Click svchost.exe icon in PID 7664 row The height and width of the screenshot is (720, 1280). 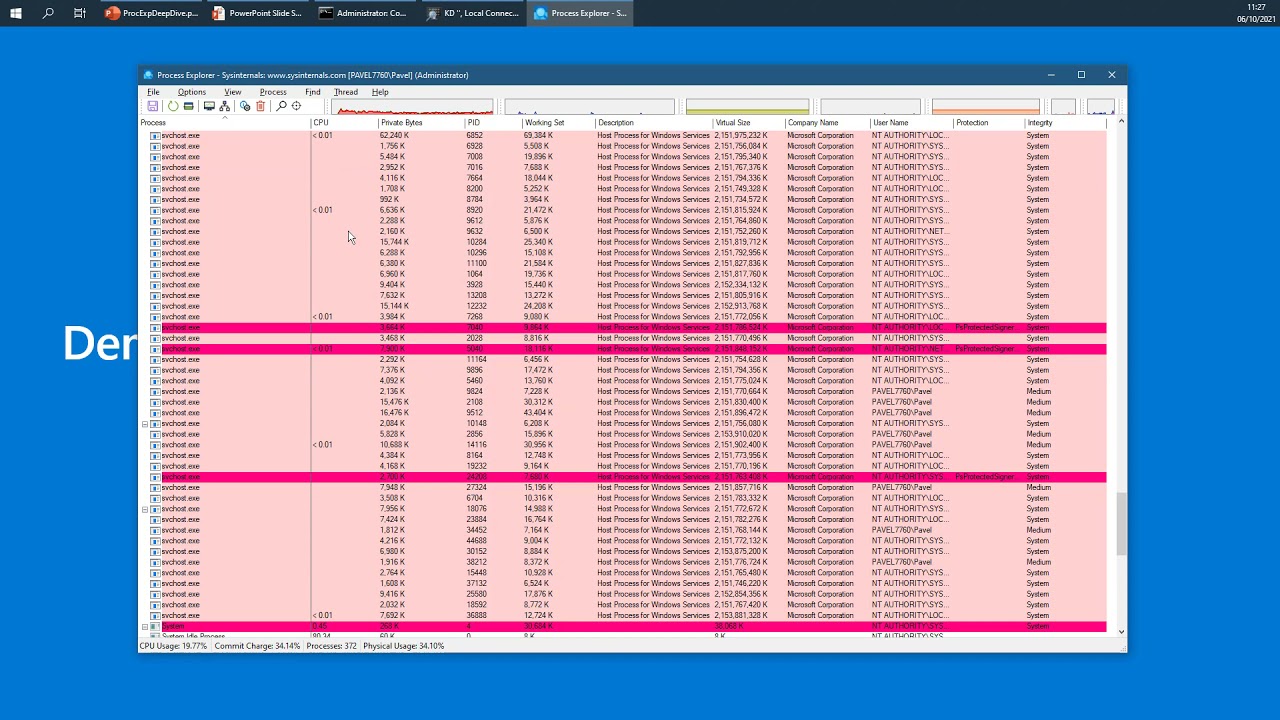(155, 178)
